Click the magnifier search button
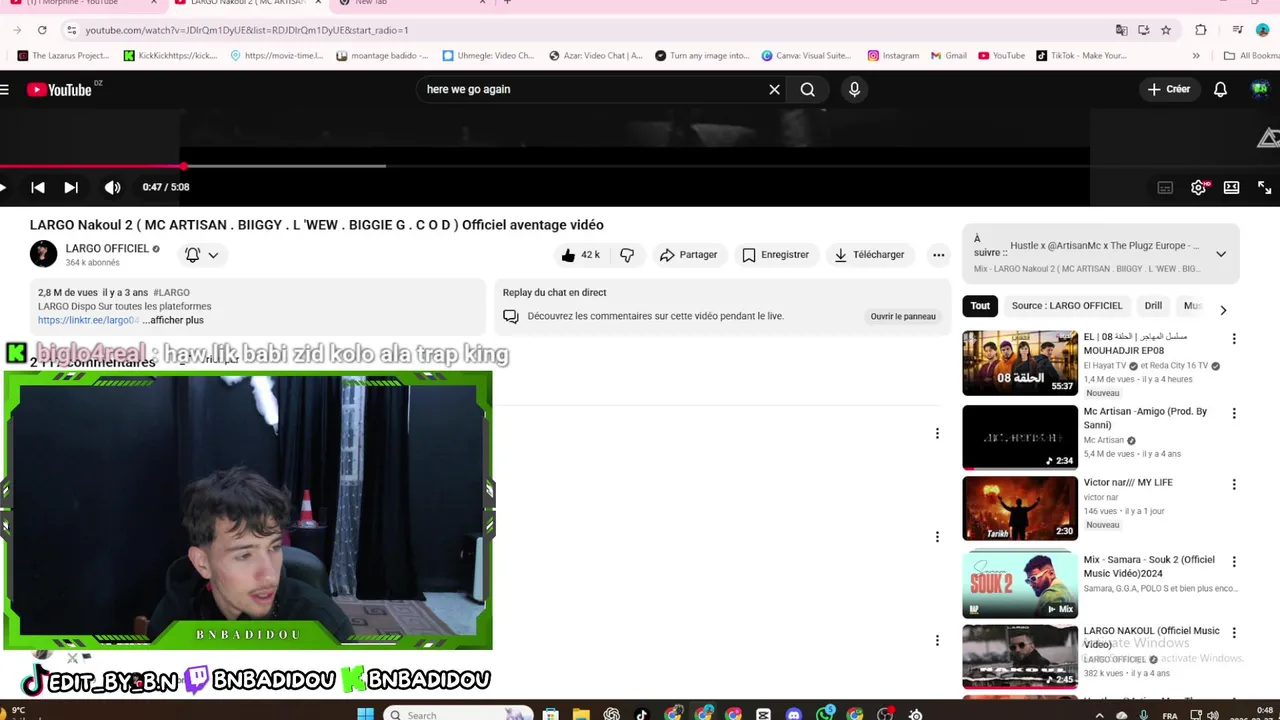This screenshot has height=720, width=1280. coord(807,90)
